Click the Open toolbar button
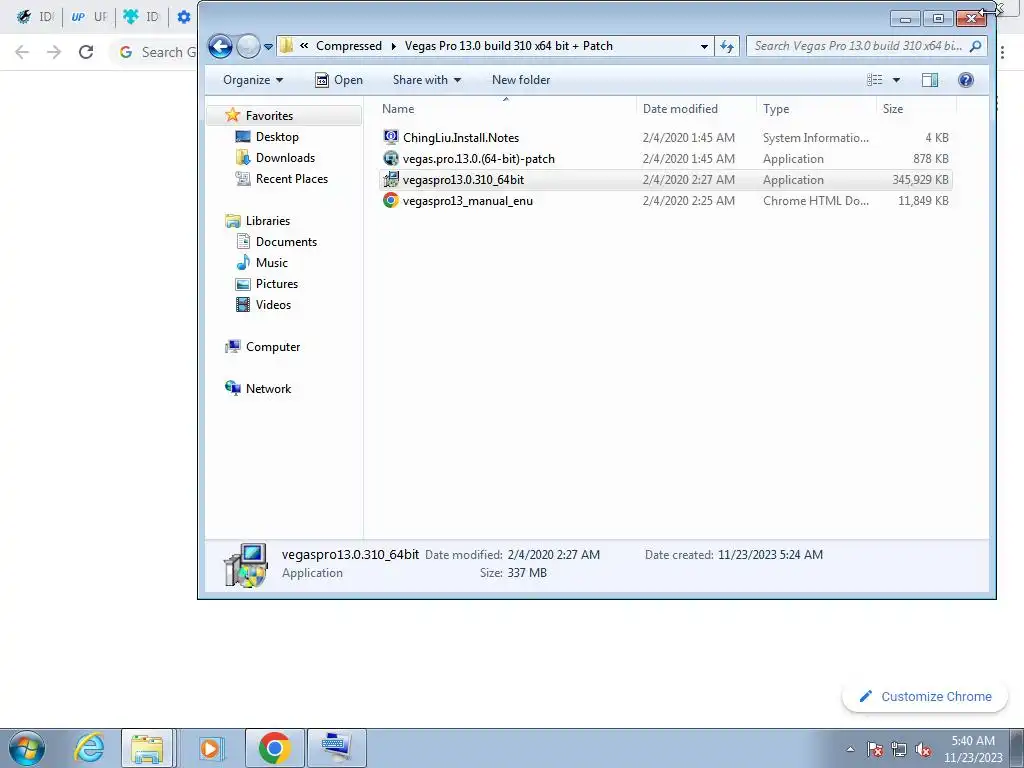 pos(339,80)
